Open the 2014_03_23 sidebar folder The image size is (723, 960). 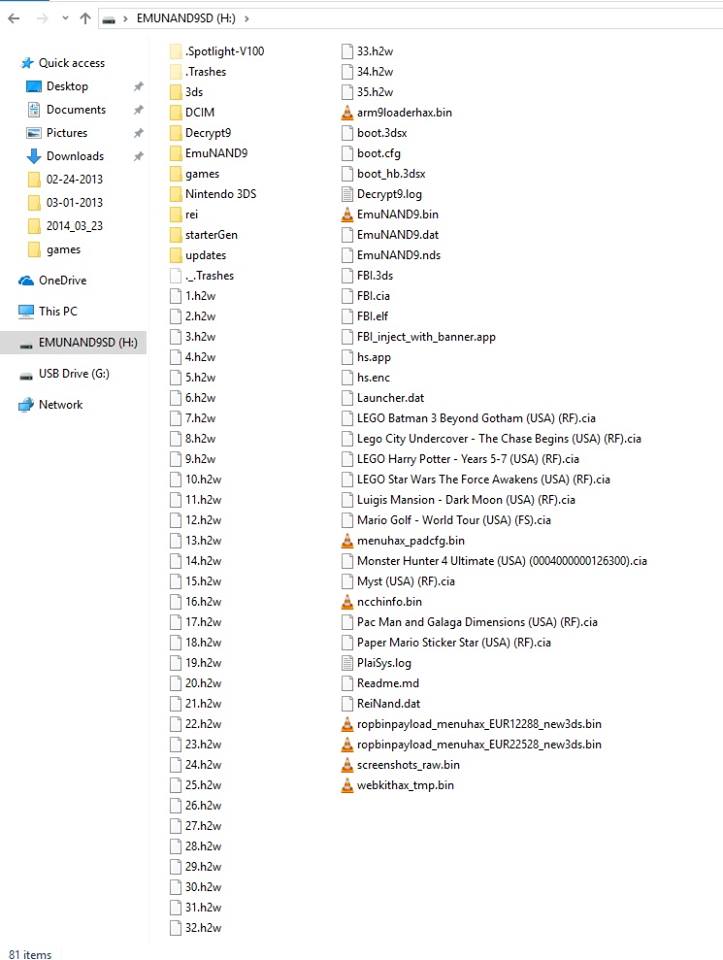click(x=74, y=225)
